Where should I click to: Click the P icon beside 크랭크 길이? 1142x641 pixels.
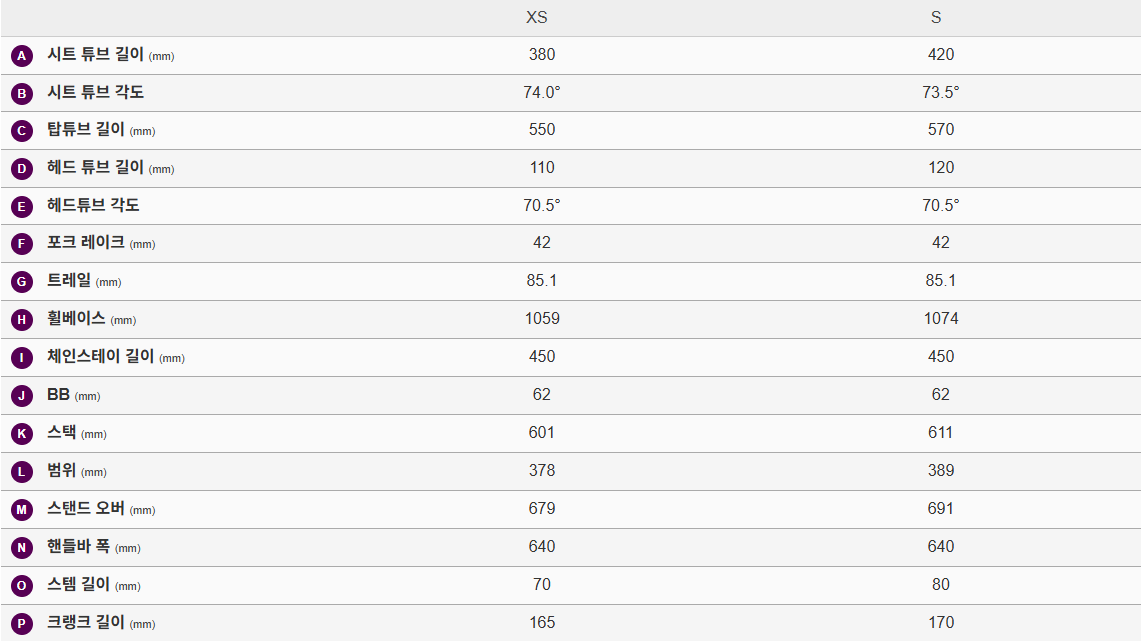click(22, 623)
